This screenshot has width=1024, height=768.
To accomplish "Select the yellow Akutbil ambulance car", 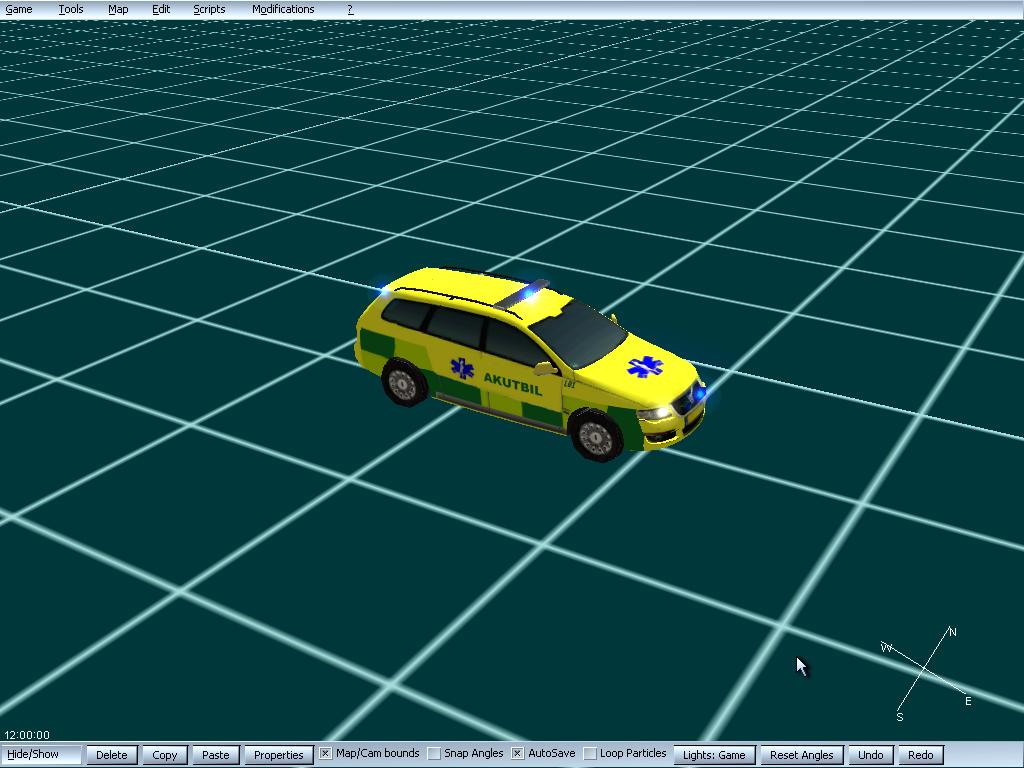I will [x=530, y=362].
